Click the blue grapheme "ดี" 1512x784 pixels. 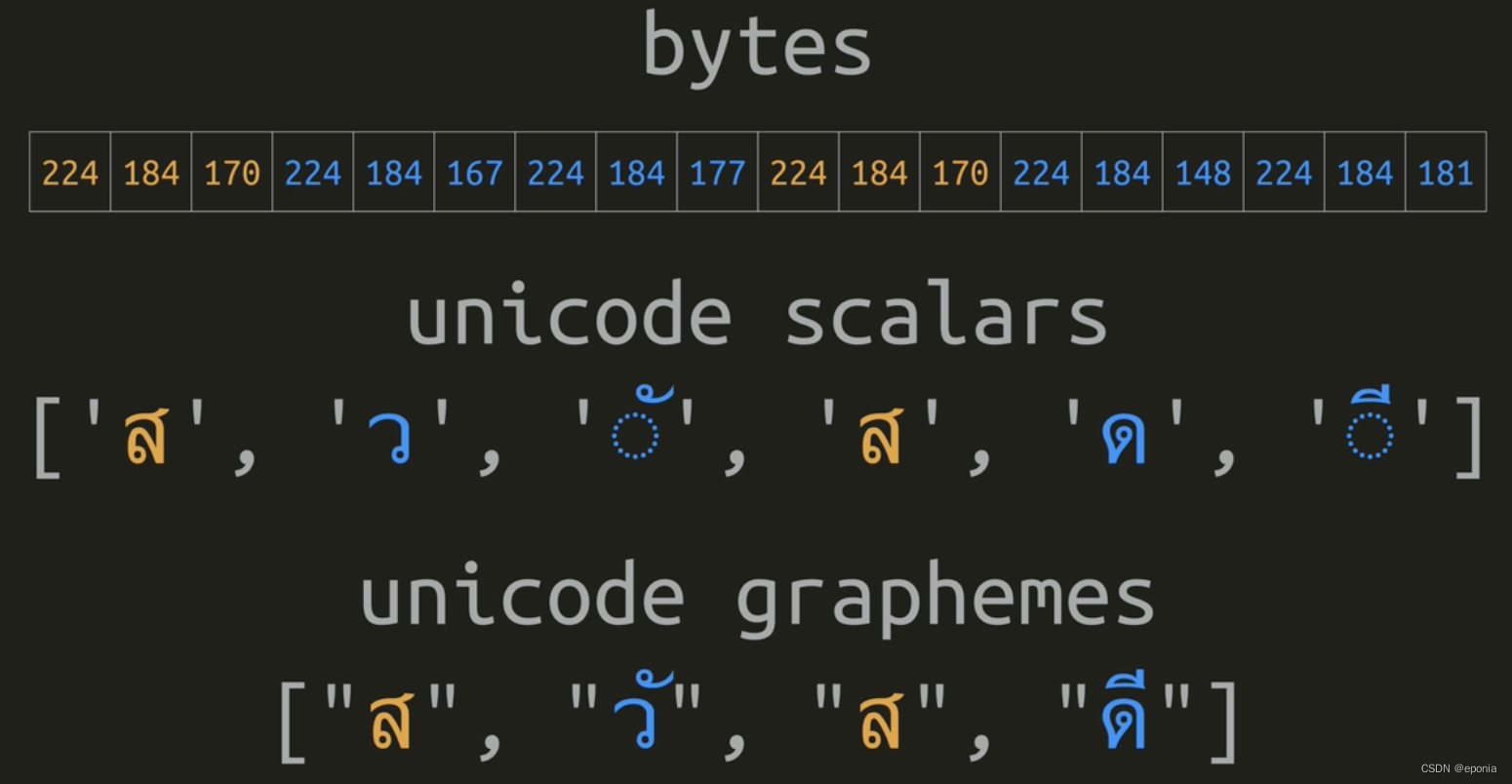tap(1126, 710)
